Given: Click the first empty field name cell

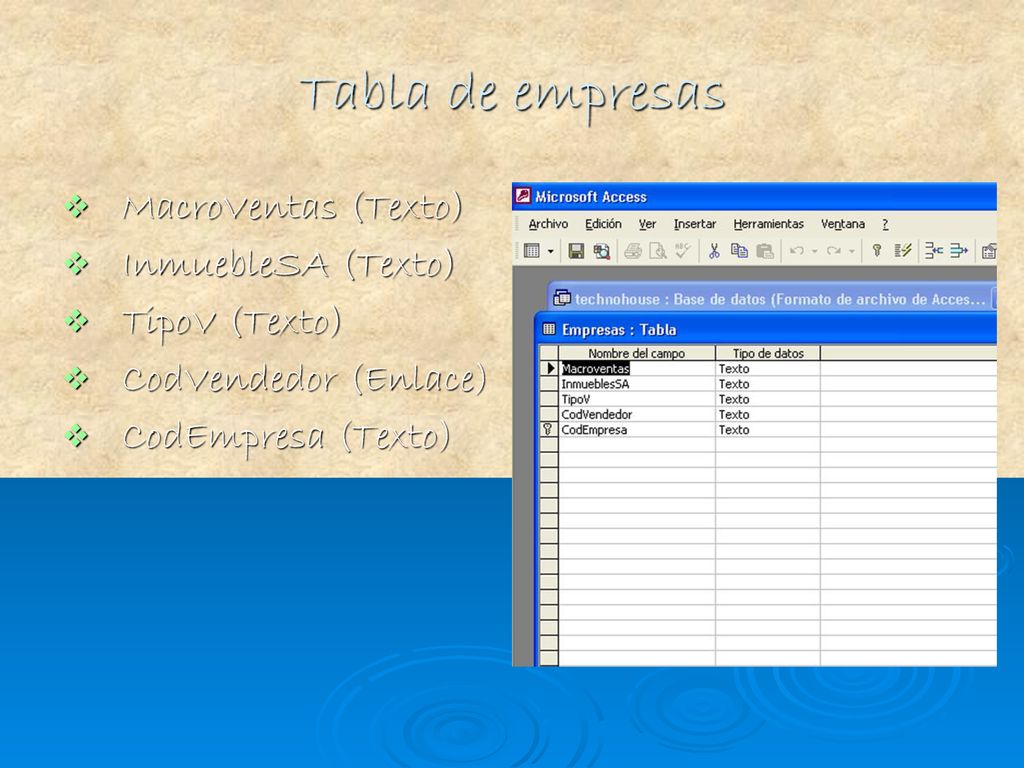Looking at the screenshot, I should (637, 445).
